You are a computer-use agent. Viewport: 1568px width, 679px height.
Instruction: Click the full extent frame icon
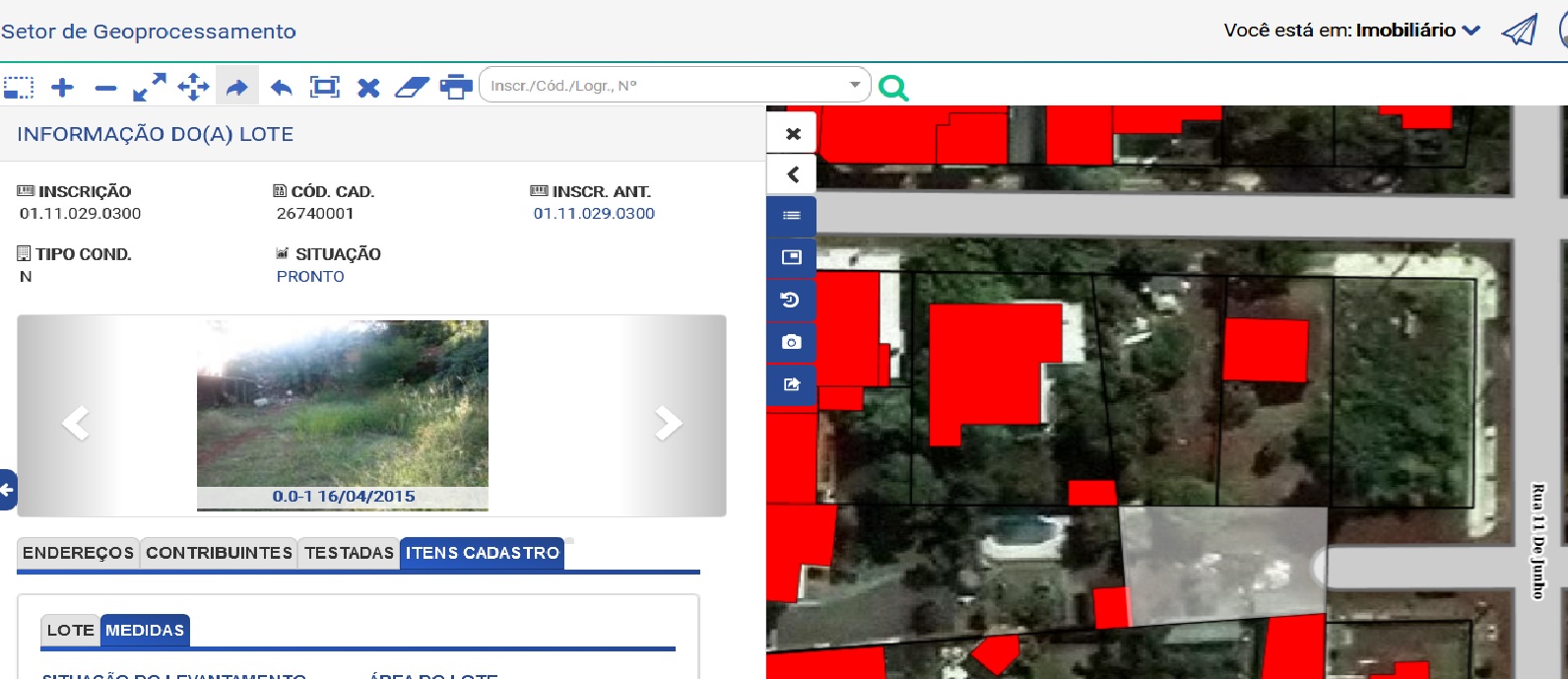(x=324, y=88)
